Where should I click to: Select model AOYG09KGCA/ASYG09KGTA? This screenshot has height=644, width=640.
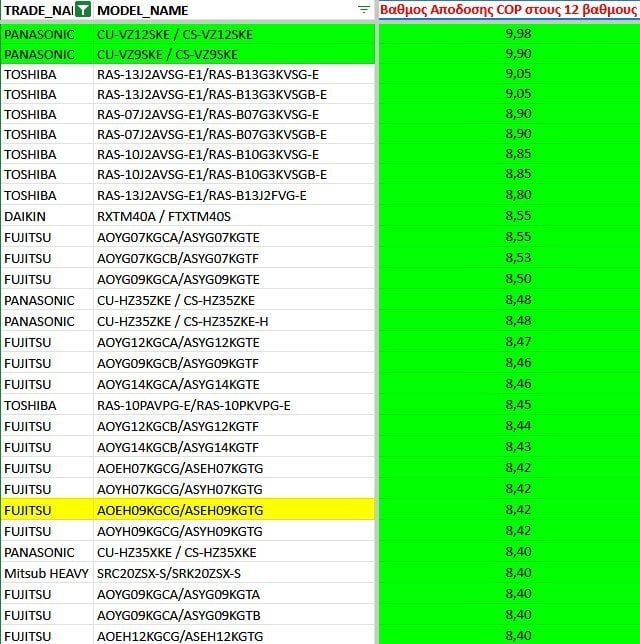click(x=178, y=595)
